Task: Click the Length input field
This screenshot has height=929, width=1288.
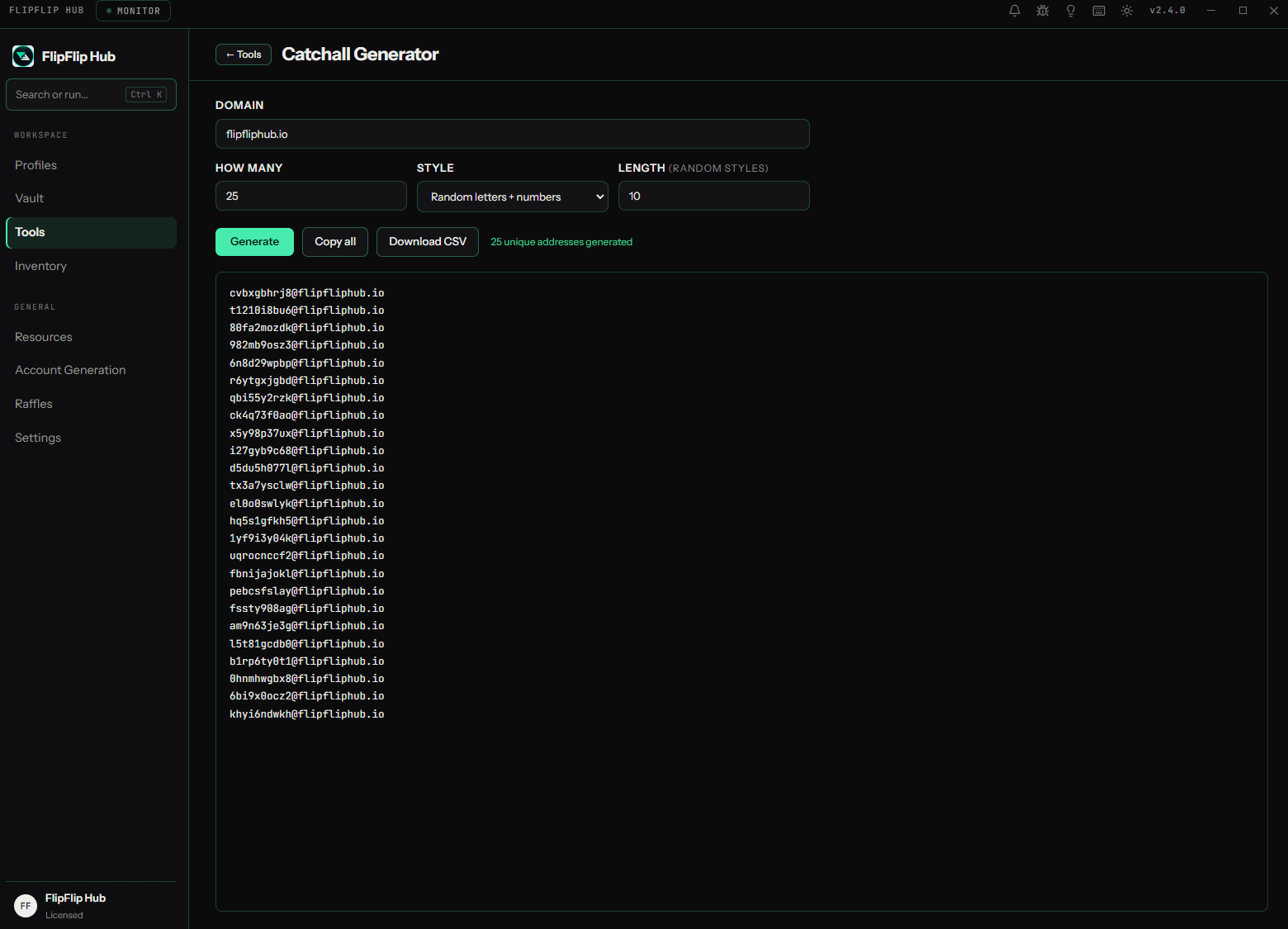Action: [x=714, y=196]
